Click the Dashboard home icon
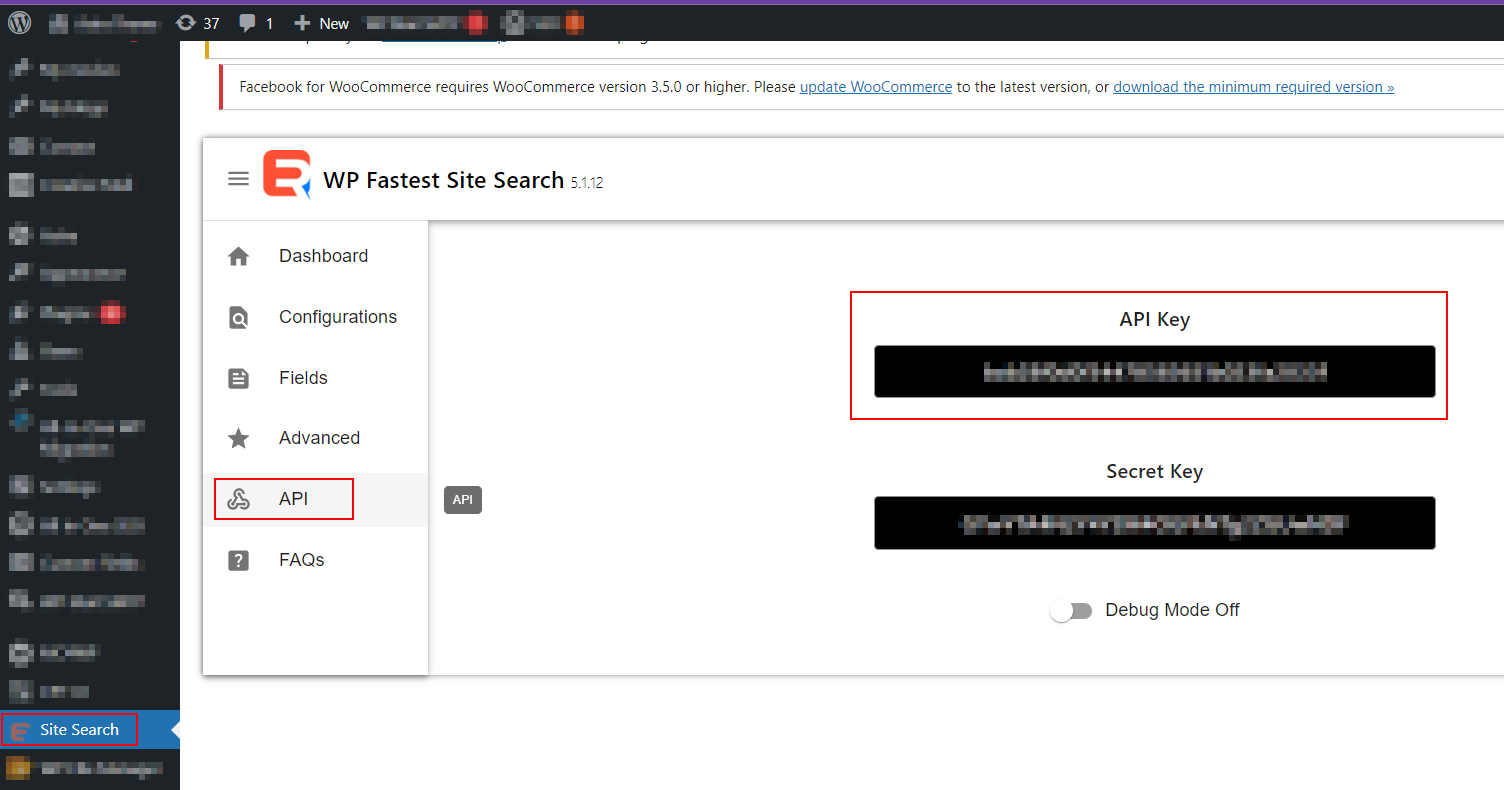Image resolution: width=1504 pixels, height=790 pixels. 238,257
